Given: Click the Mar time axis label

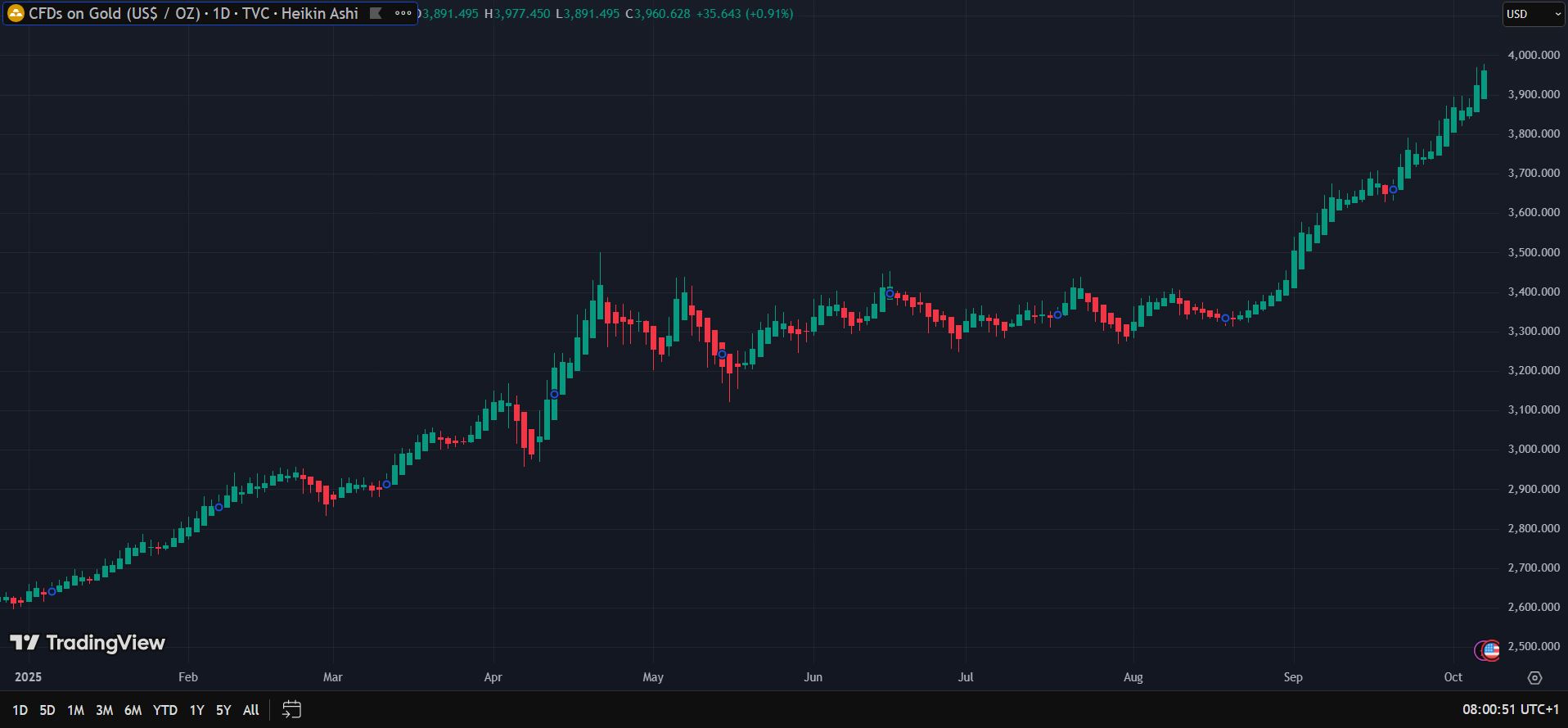Looking at the screenshot, I should click(332, 677).
